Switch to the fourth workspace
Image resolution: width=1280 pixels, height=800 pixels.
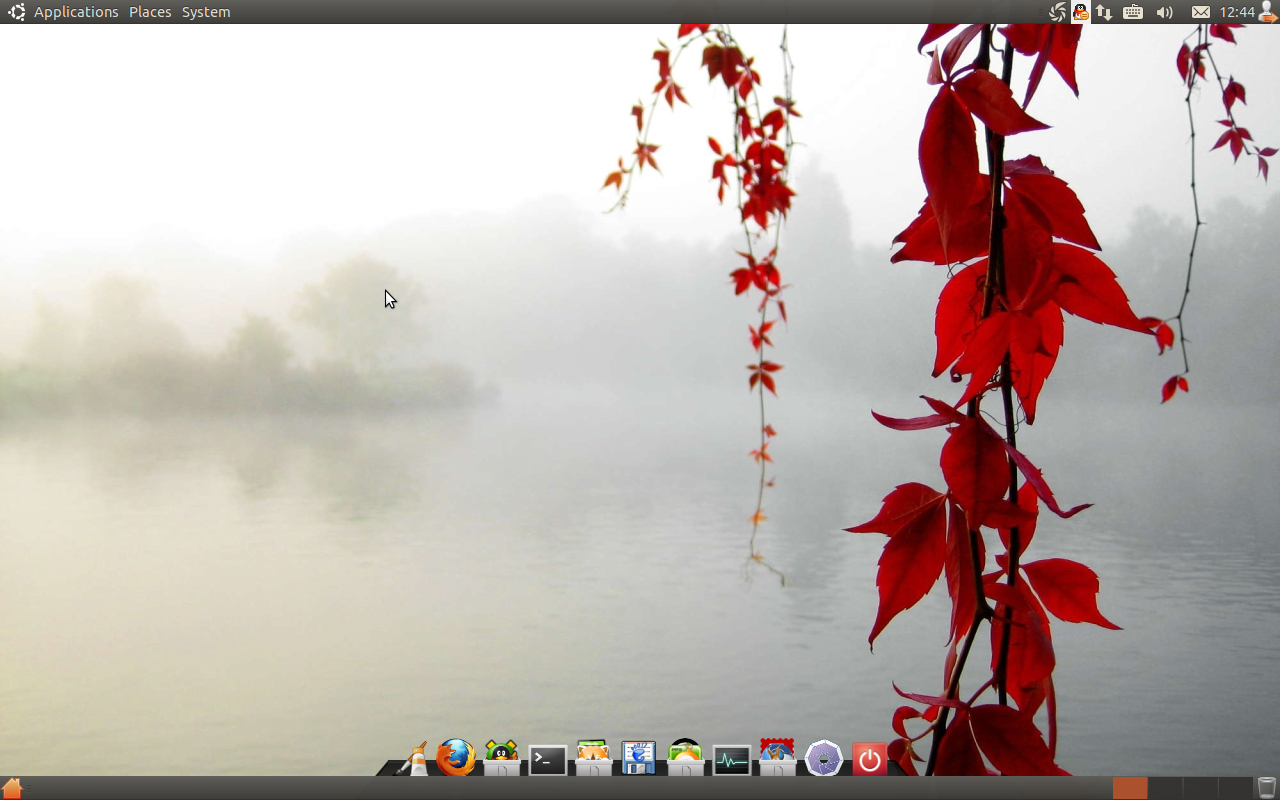[x=1235, y=788]
